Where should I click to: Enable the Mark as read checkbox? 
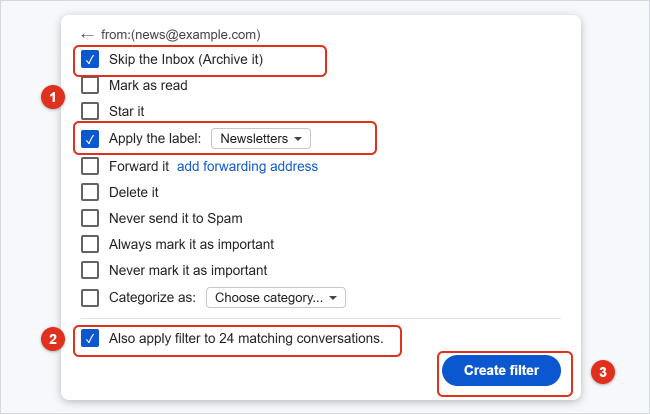pos(90,85)
